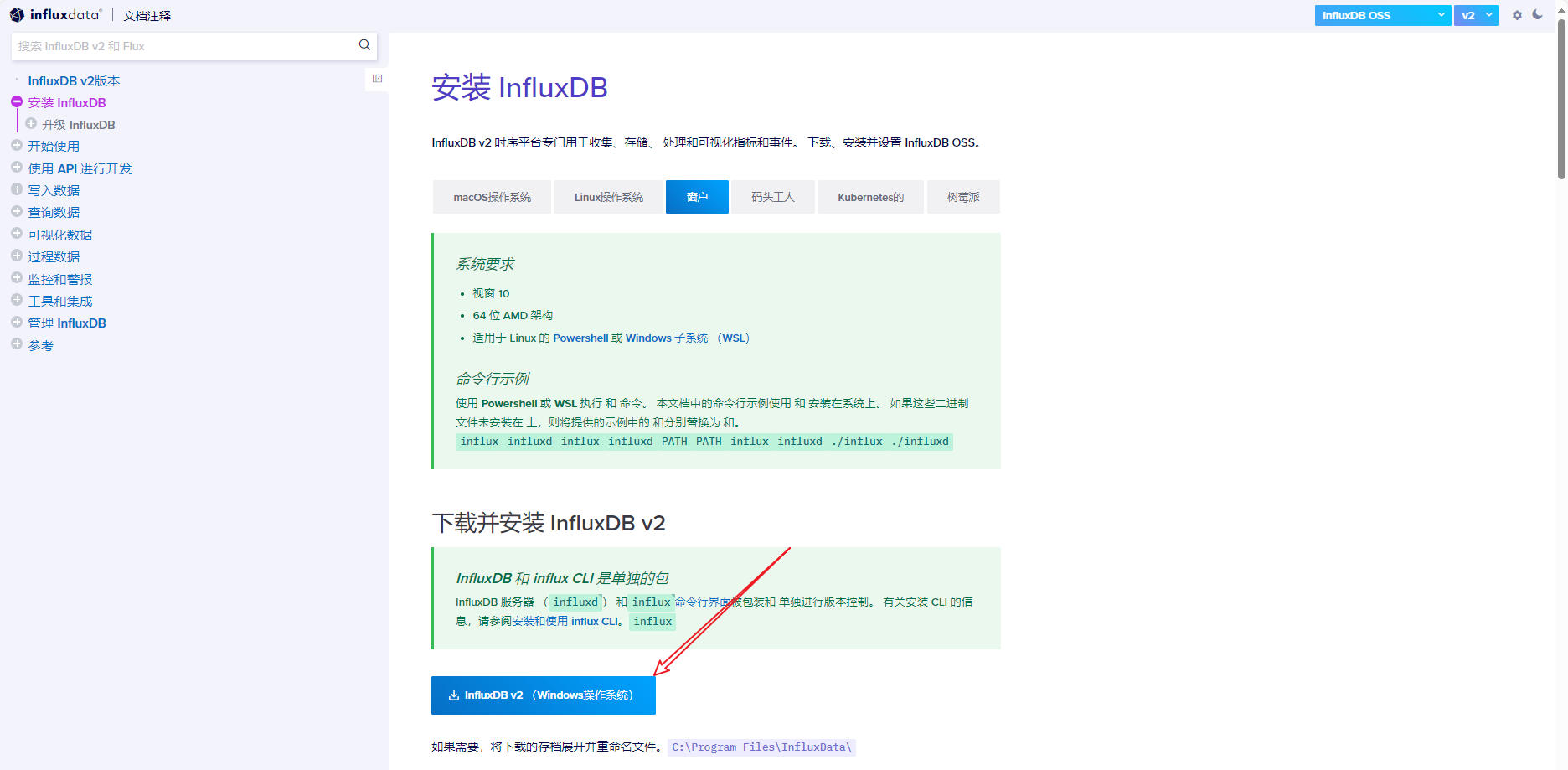Expand the 升级 InfluxDB item
1568x770 pixels.
pyautogui.click(x=31, y=123)
